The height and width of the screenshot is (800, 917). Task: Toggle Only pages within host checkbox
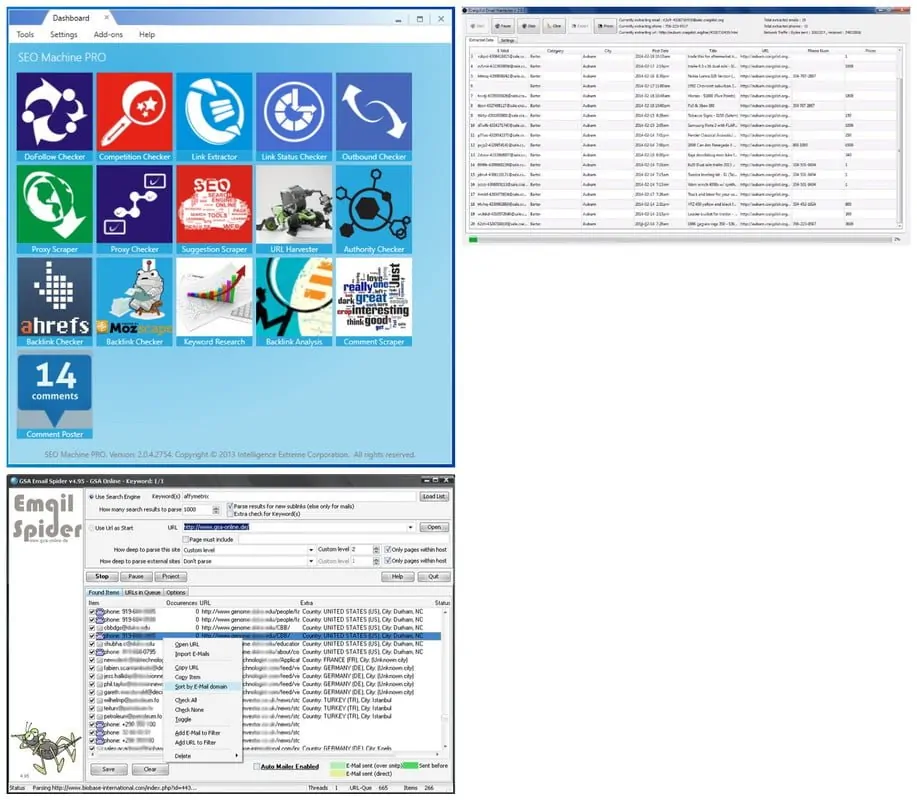[386, 548]
